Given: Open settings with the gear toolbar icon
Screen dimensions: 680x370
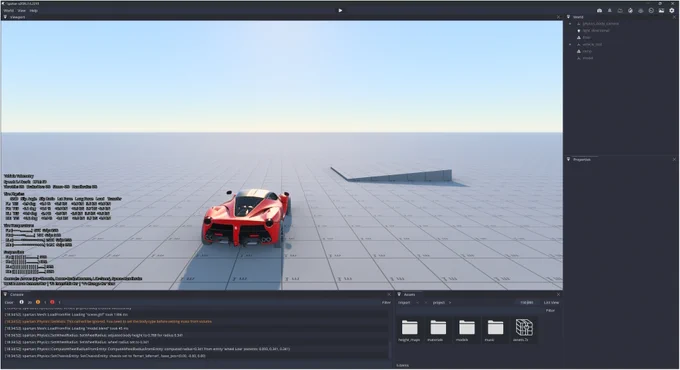Looking at the screenshot, I should pyautogui.click(x=672, y=10).
